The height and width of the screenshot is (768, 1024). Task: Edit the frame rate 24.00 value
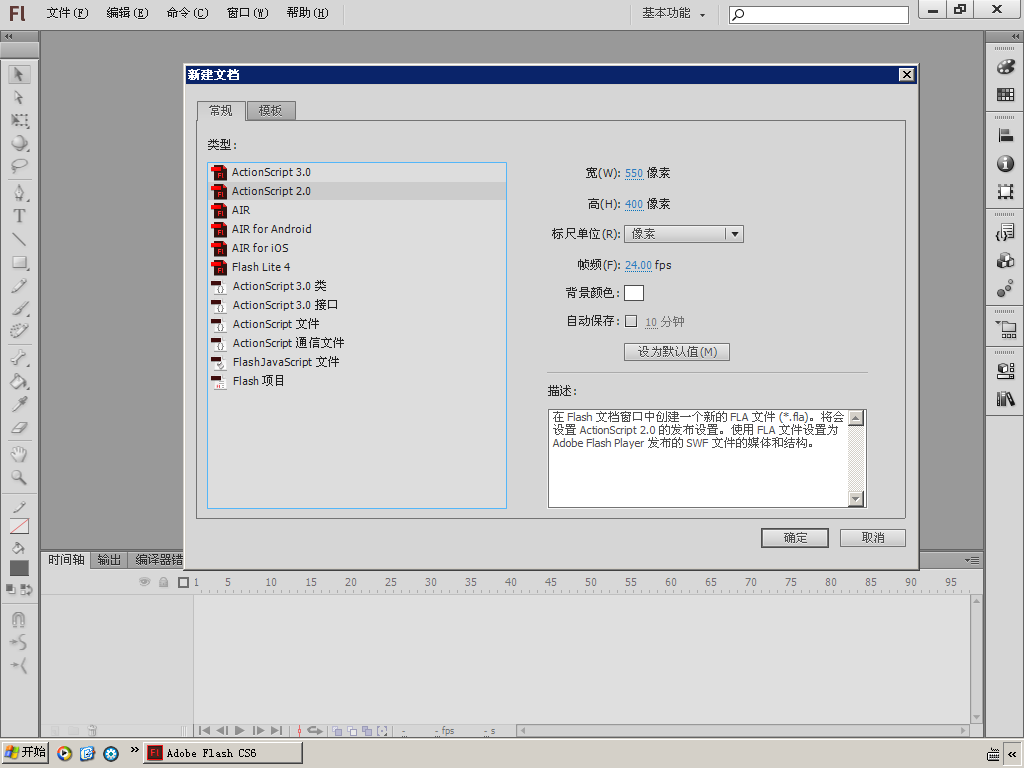(638, 265)
